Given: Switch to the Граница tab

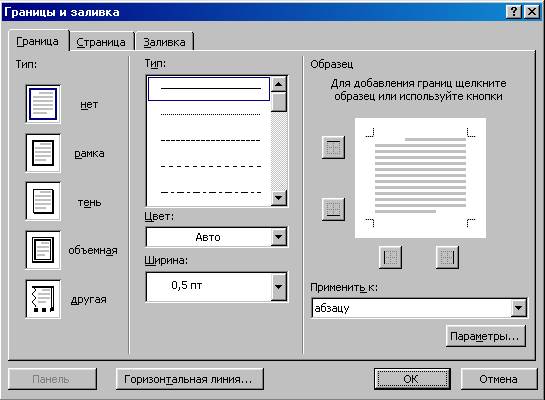Looking at the screenshot, I should (x=38, y=41).
